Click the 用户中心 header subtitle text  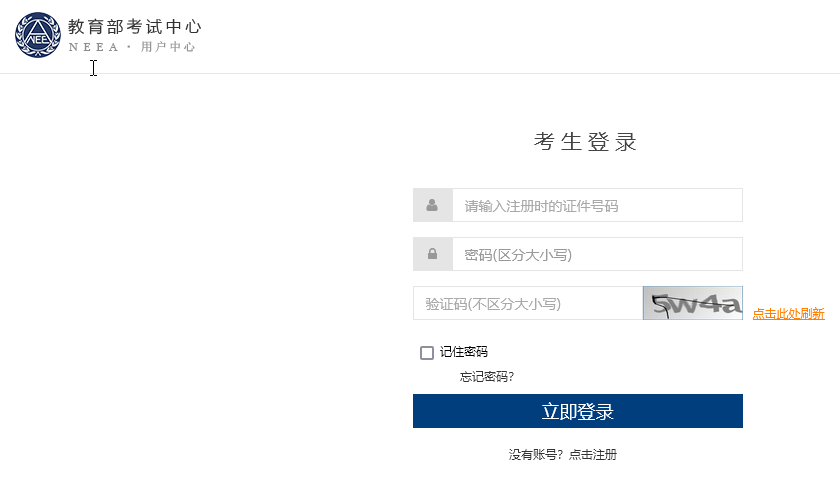click(x=168, y=47)
